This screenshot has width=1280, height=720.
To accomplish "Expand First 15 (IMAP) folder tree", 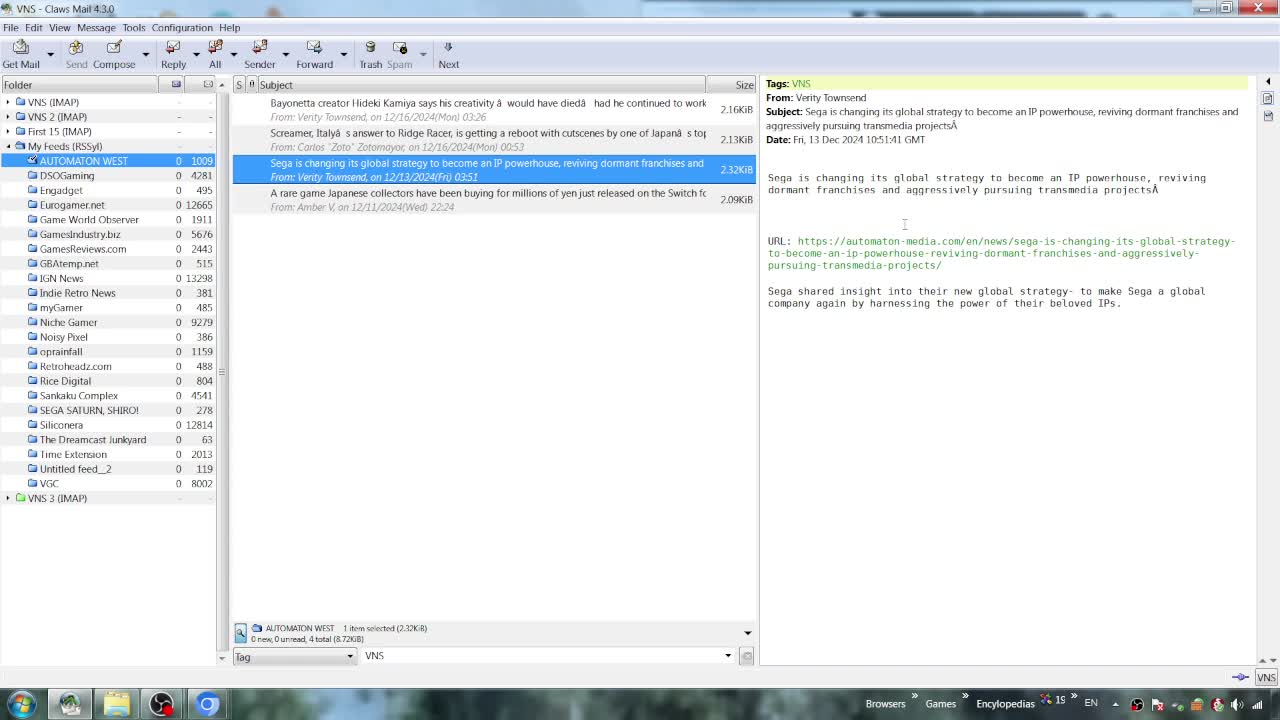I will [8, 131].
